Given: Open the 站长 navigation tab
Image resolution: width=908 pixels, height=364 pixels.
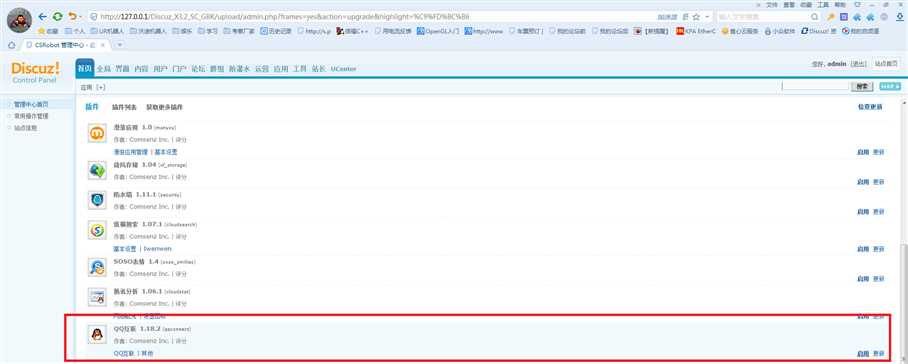Looking at the screenshot, I should (x=318, y=68).
